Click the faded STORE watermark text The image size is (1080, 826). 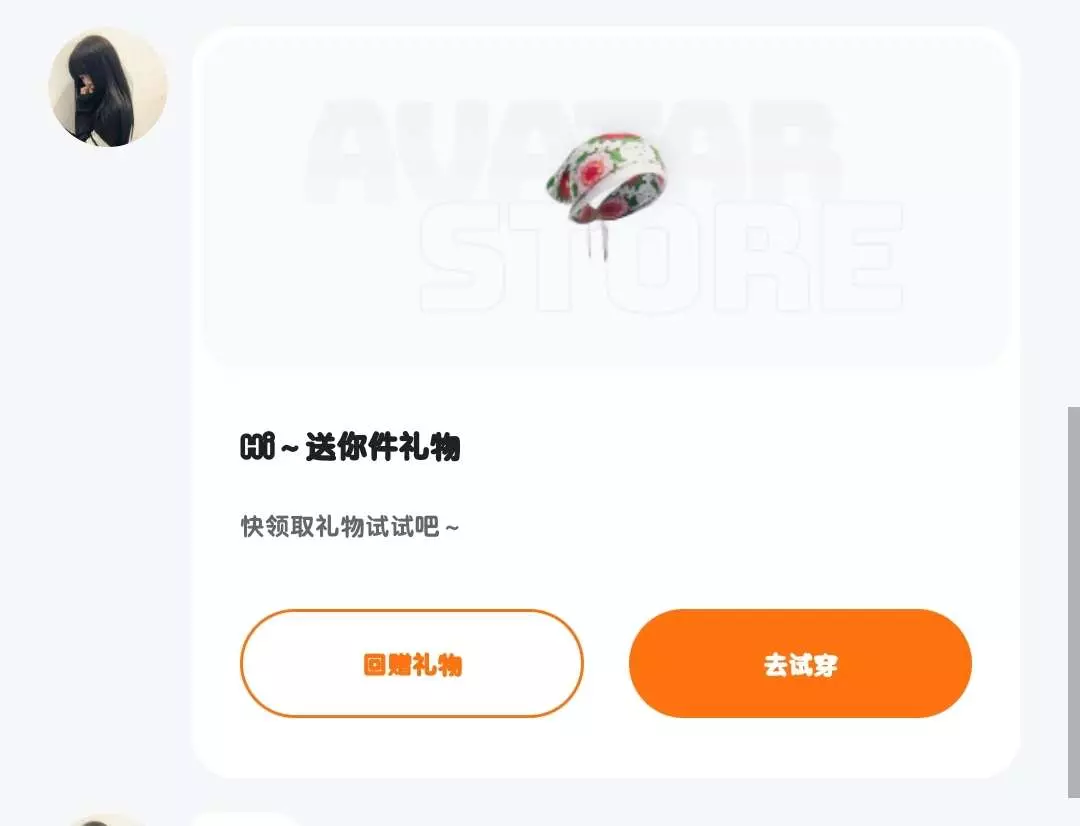coord(662,257)
